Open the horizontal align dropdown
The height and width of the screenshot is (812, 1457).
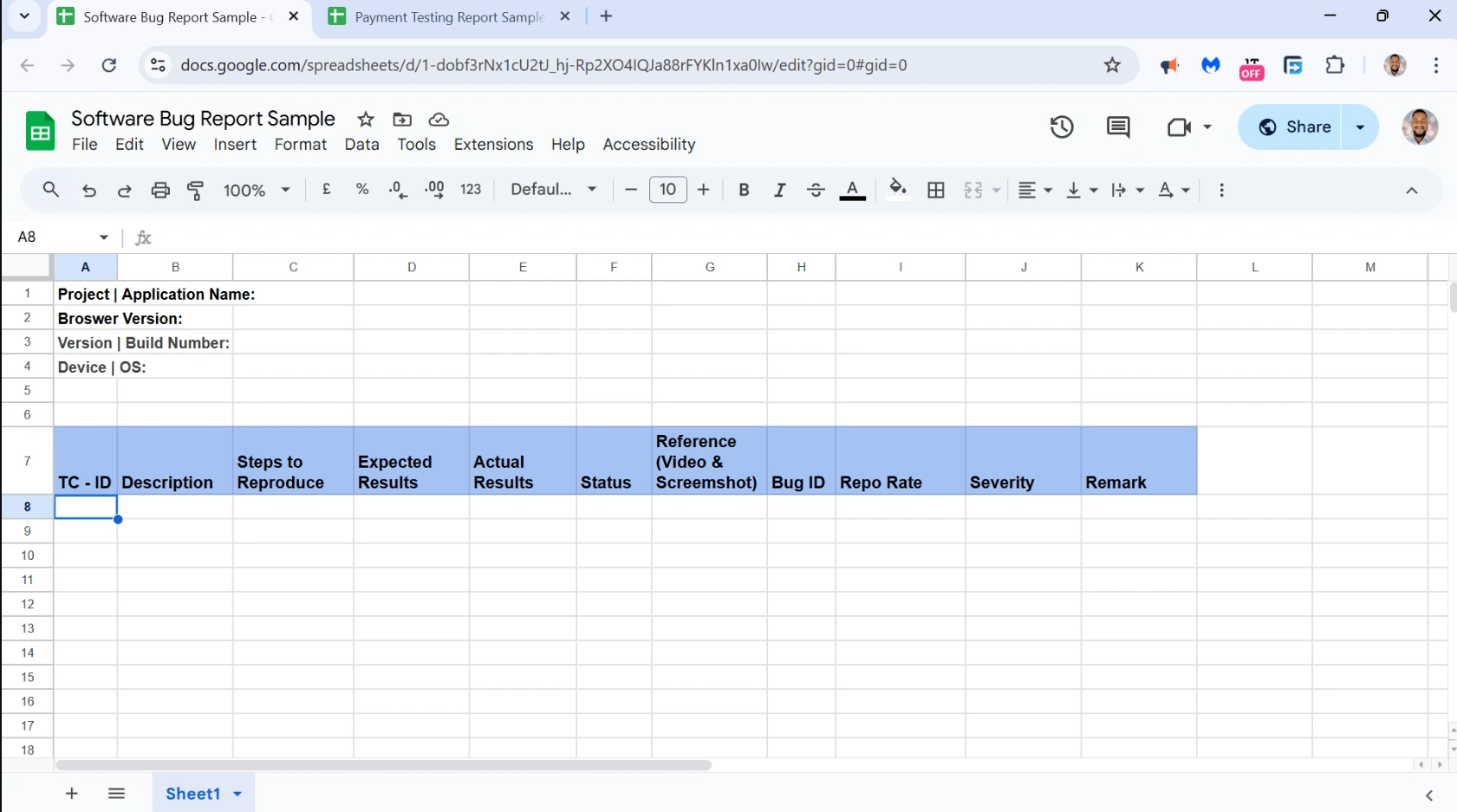coord(1035,190)
